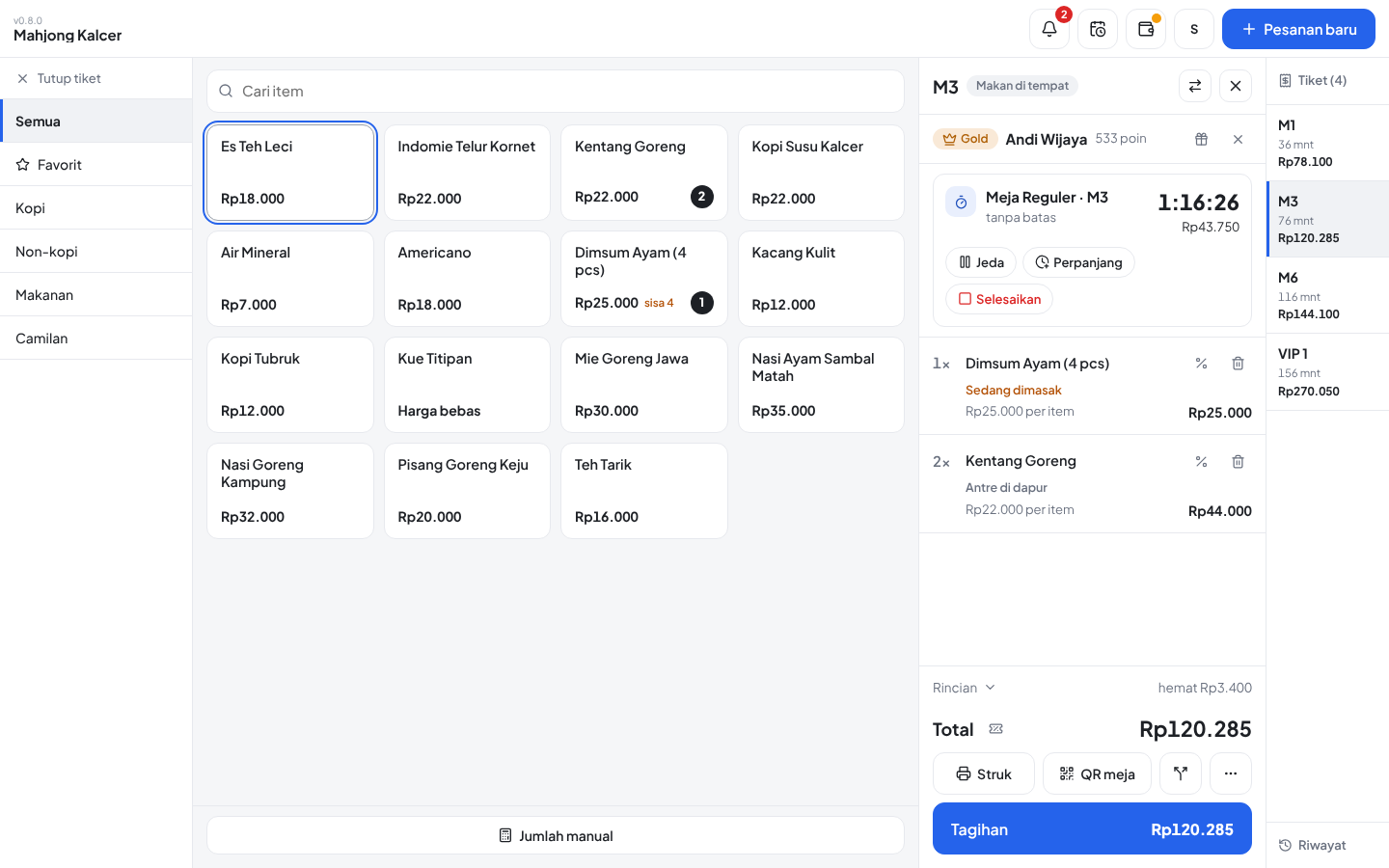
Task: Add Es Teh Leci to order
Action: [290, 173]
